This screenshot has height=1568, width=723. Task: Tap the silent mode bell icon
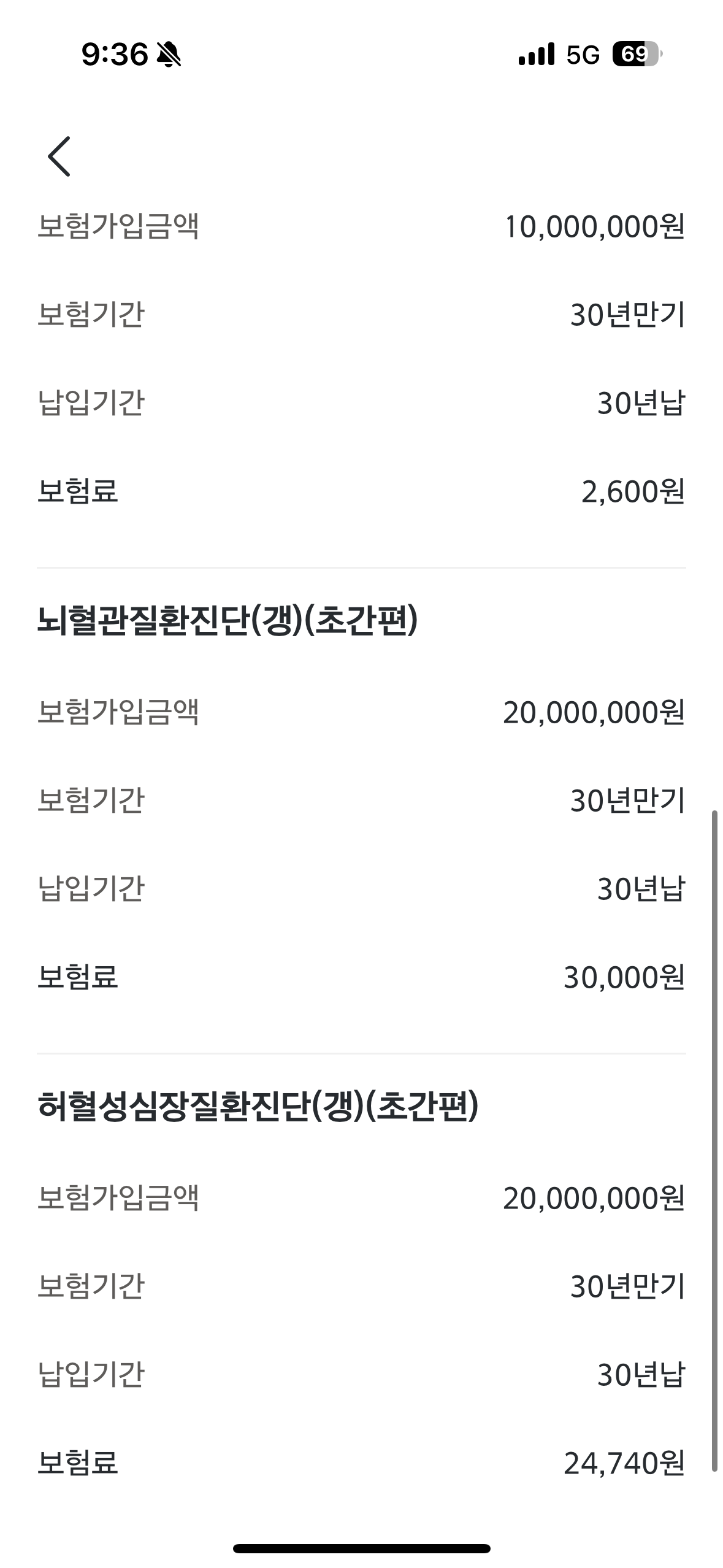169,55
